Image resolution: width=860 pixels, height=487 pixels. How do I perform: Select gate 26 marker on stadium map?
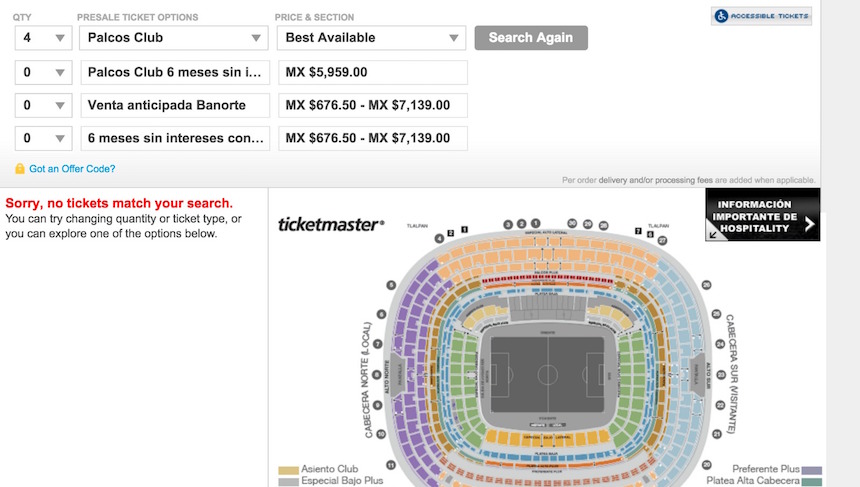coord(706,285)
